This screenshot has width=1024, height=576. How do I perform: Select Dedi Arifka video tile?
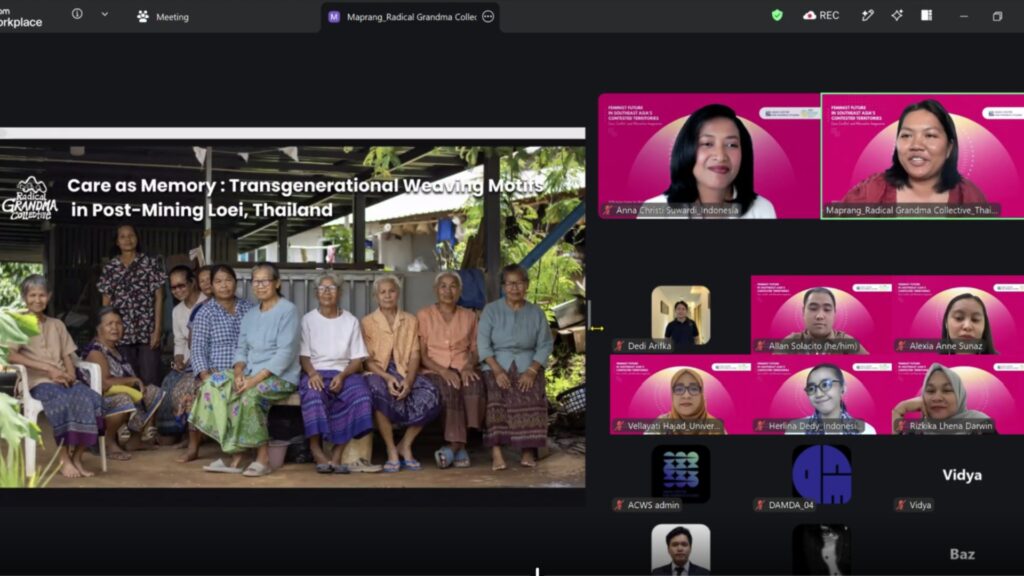(680, 315)
